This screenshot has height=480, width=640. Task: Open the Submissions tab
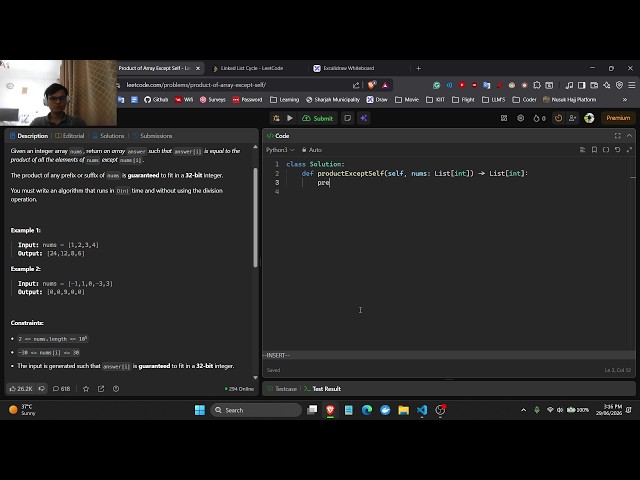tap(152, 136)
